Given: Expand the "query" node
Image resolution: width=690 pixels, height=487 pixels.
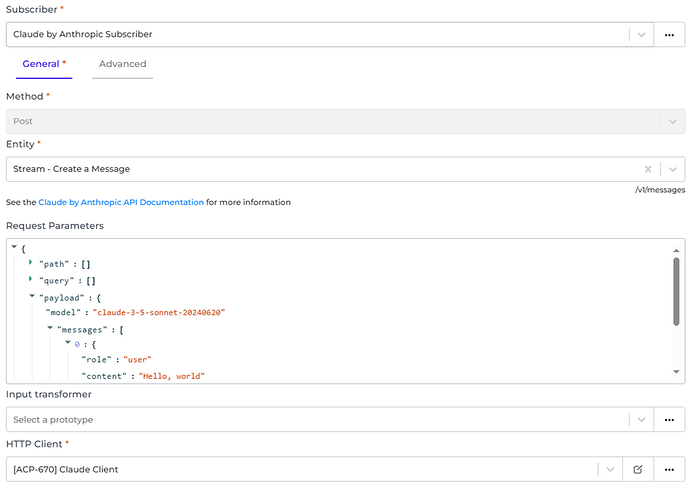Looking at the screenshot, I should 30,278.
